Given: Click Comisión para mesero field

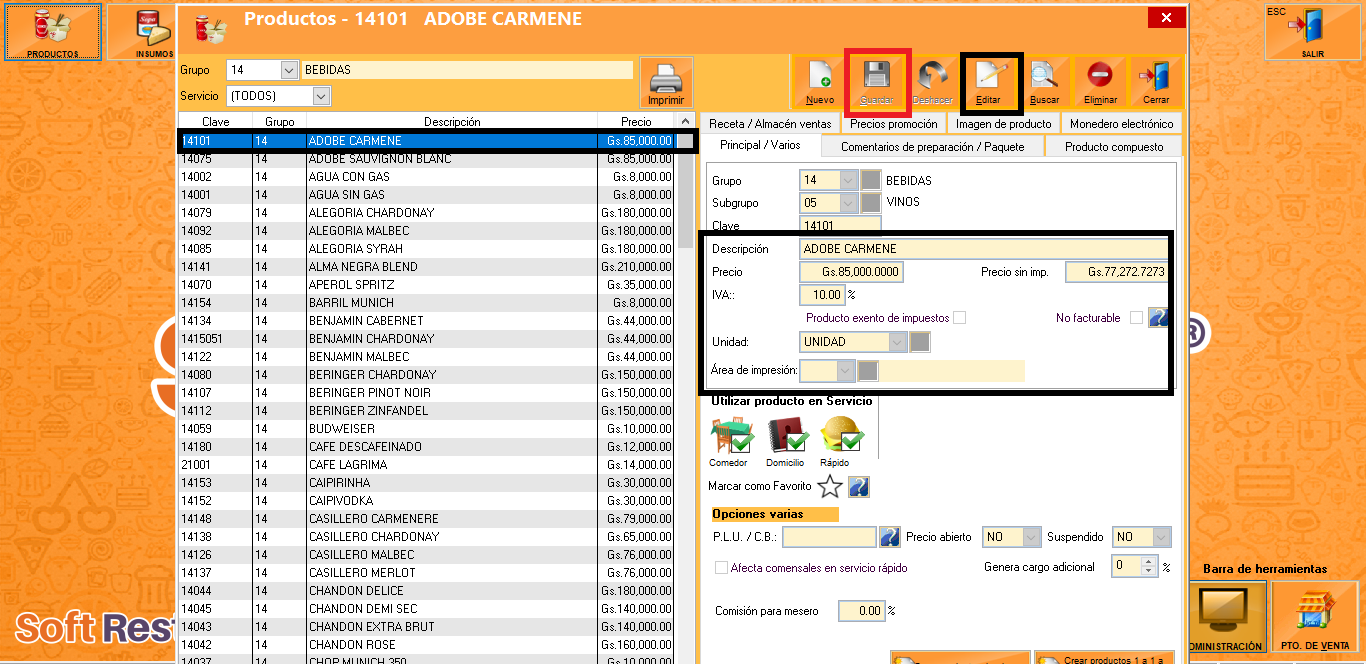Looking at the screenshot, I should click(860, 610).
